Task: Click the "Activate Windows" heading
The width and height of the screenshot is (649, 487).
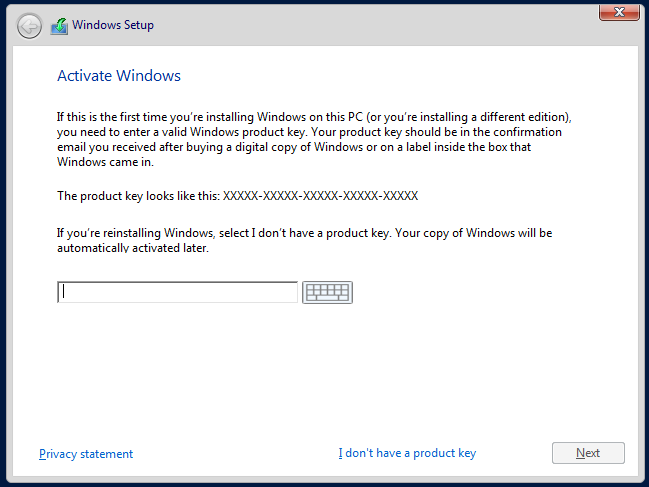Action: 119,76
